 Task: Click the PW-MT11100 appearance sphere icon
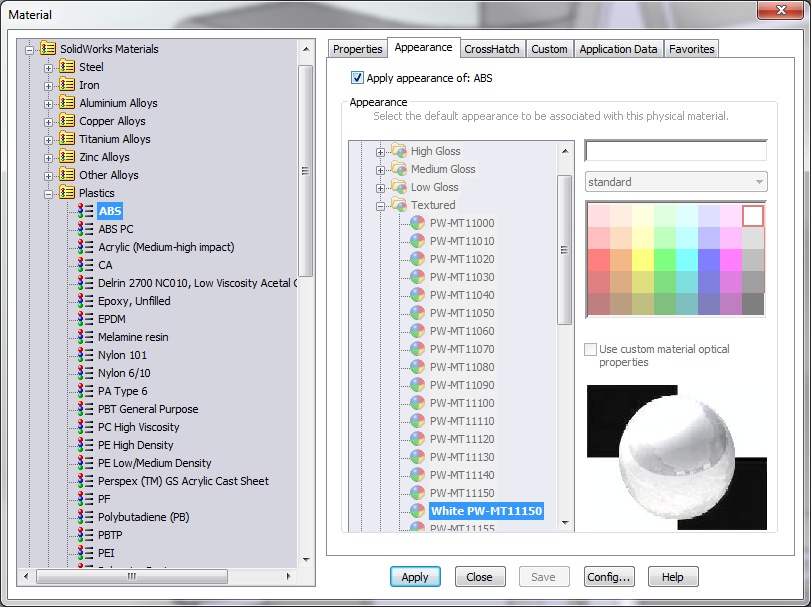417,403
